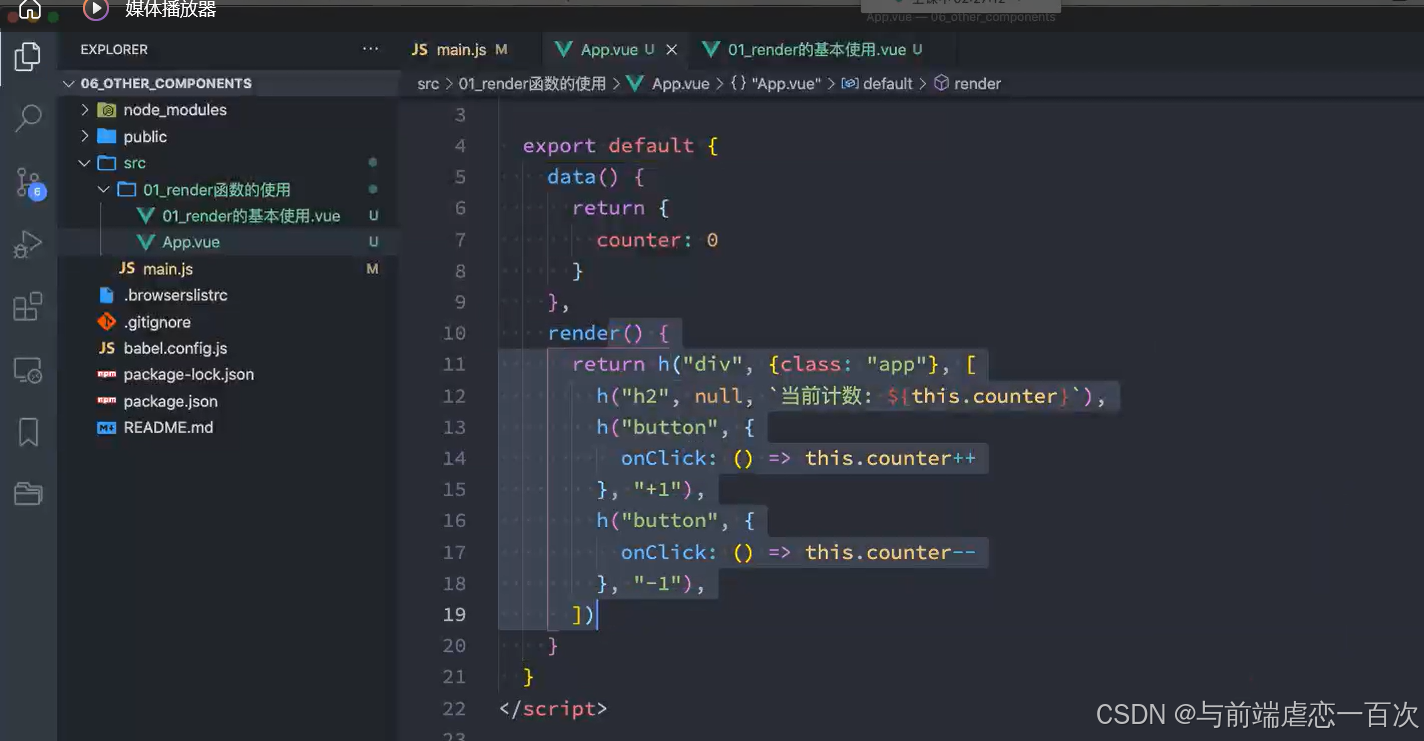The height and width of the screenshot is (741, 1424).
Task: Click the home icon at top left
Action: [x=30, y=10]
